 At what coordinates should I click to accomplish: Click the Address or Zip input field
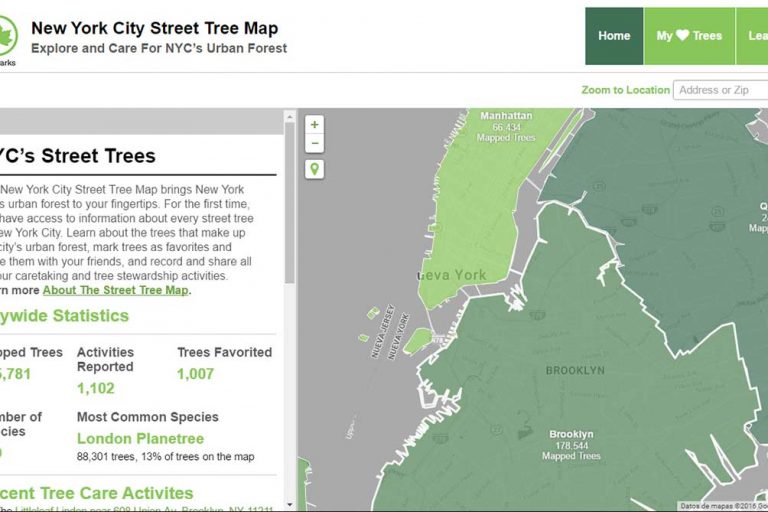[x=720, y=90]
